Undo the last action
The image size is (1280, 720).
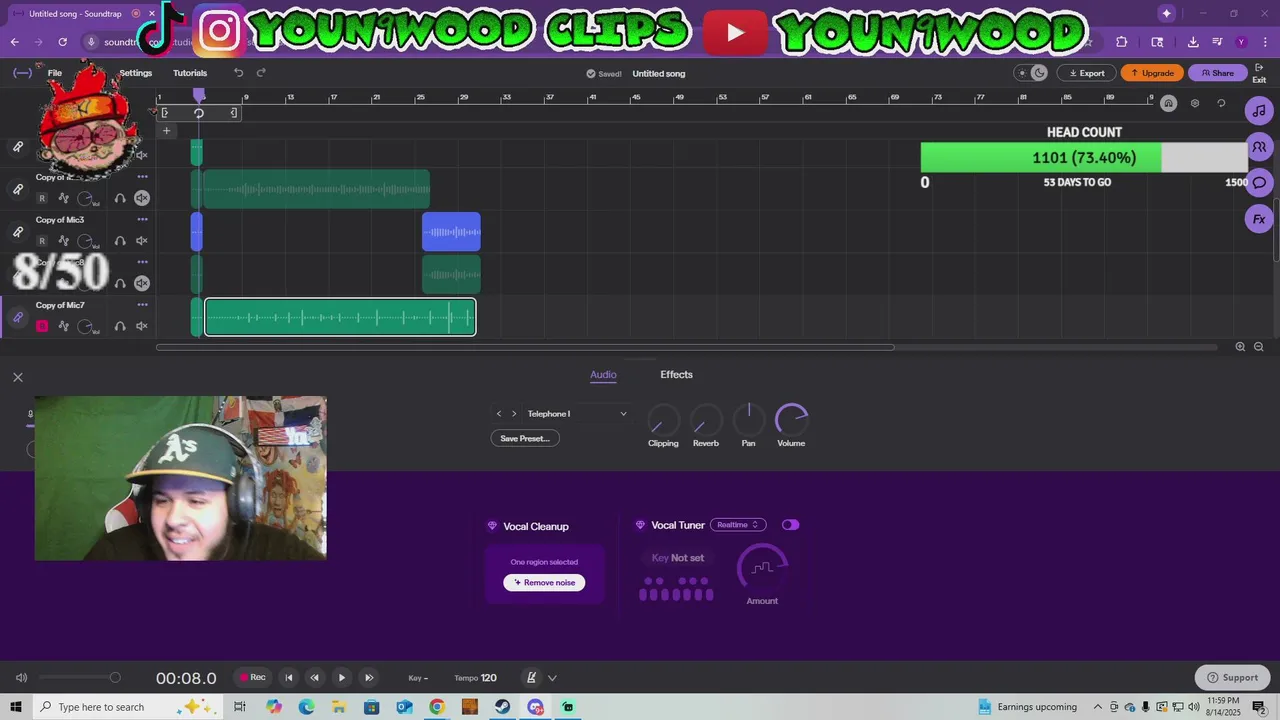tap(238, 73)
